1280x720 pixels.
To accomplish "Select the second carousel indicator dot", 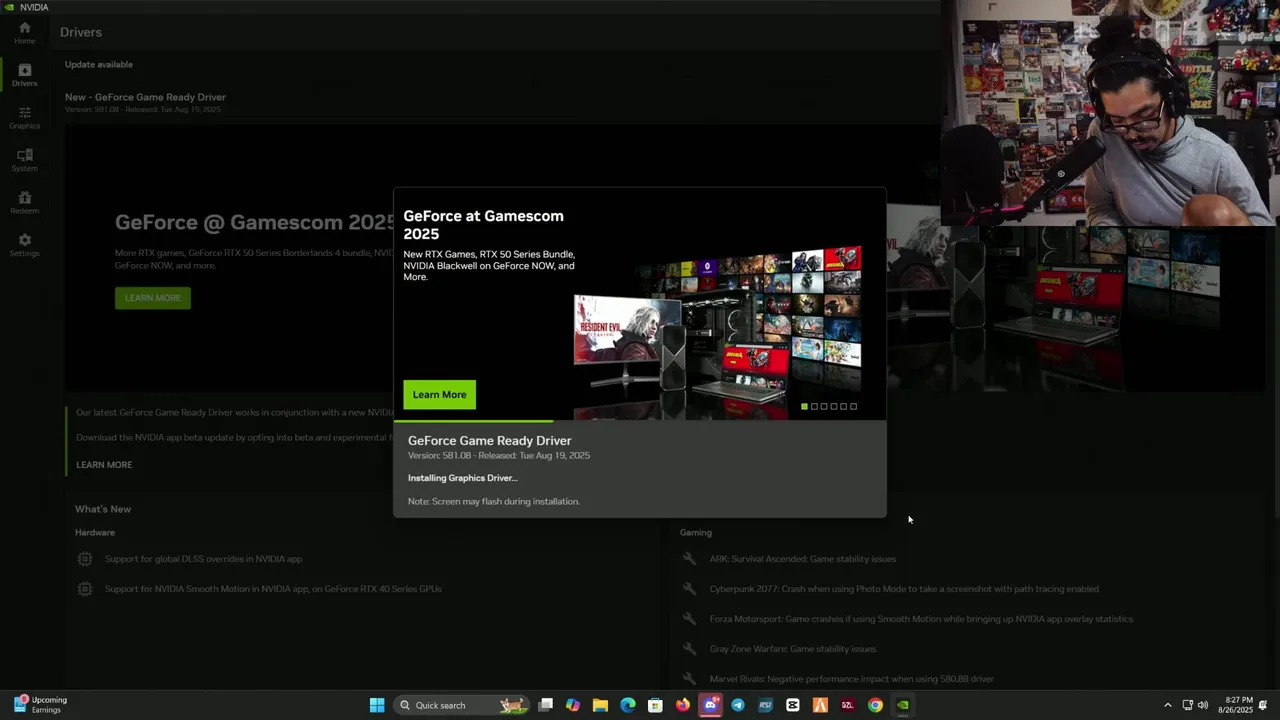I will coord(814,406).
